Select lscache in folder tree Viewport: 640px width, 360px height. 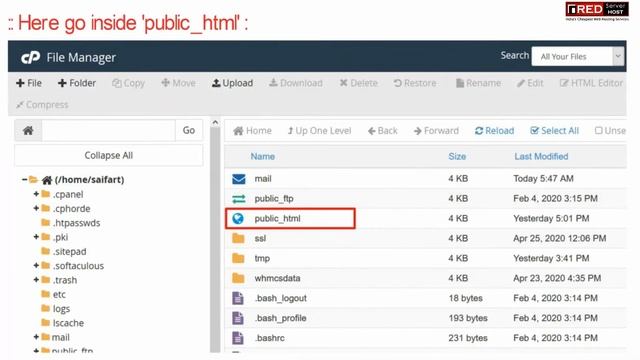tap(68, 323)
